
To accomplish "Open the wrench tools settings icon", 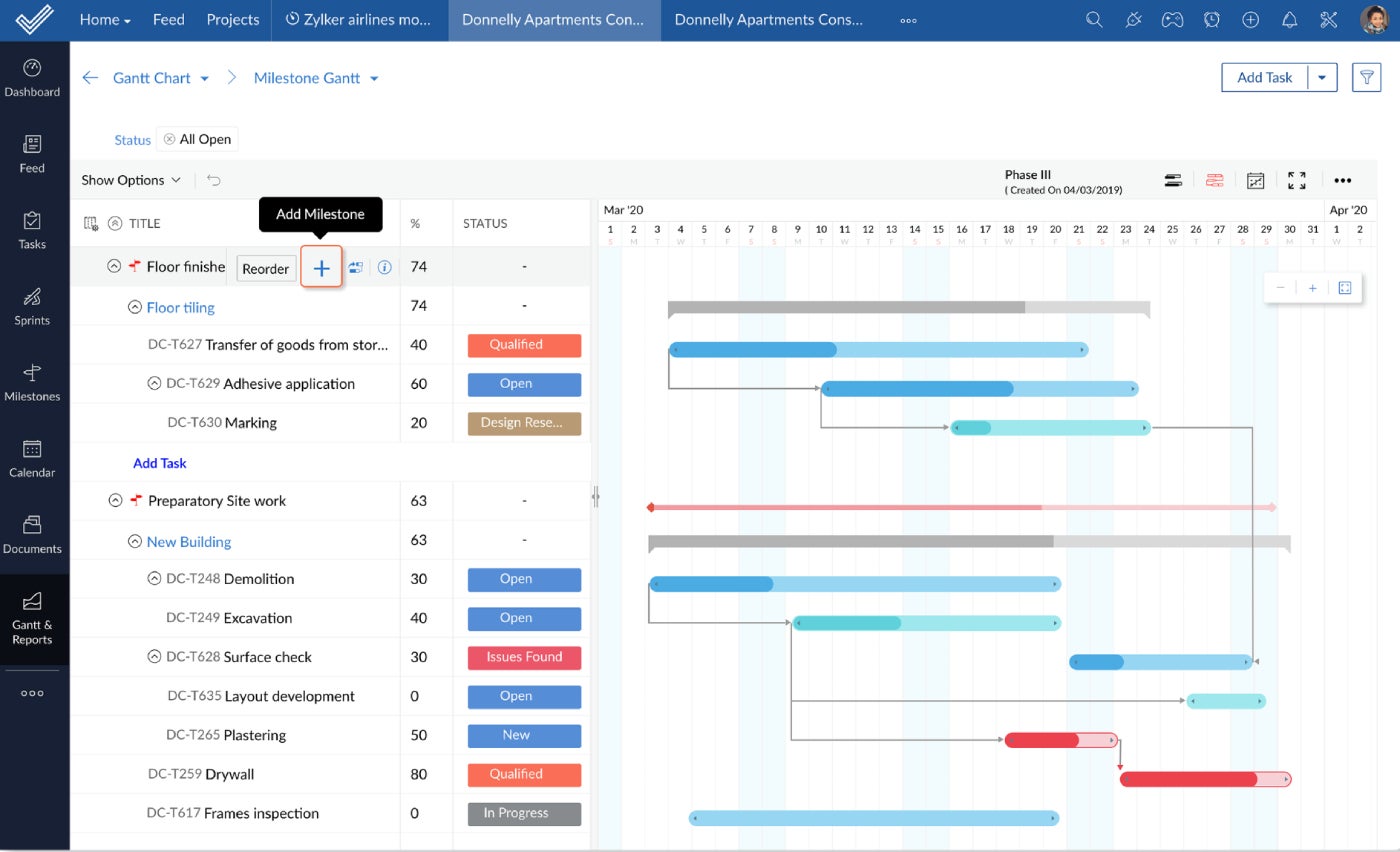I will point(1328,20).
